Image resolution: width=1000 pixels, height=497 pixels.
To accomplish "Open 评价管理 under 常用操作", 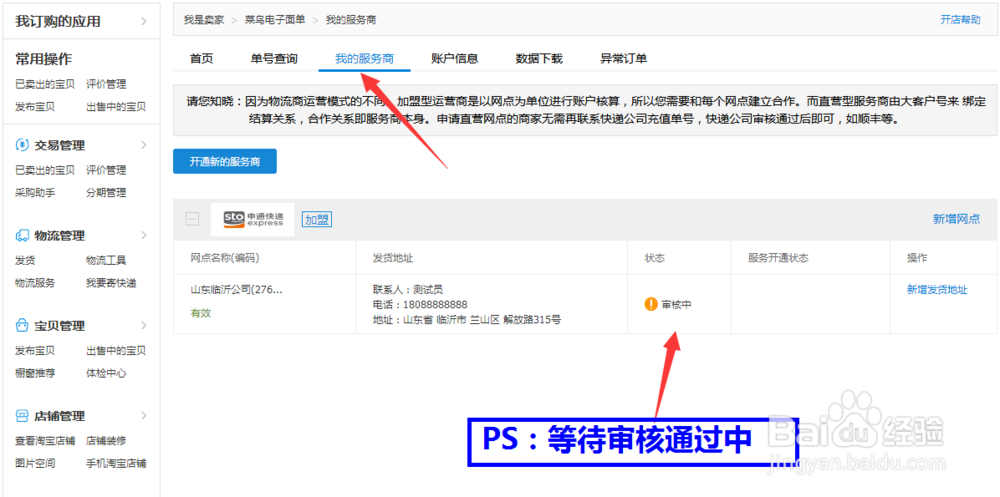I will coord(106,84).
